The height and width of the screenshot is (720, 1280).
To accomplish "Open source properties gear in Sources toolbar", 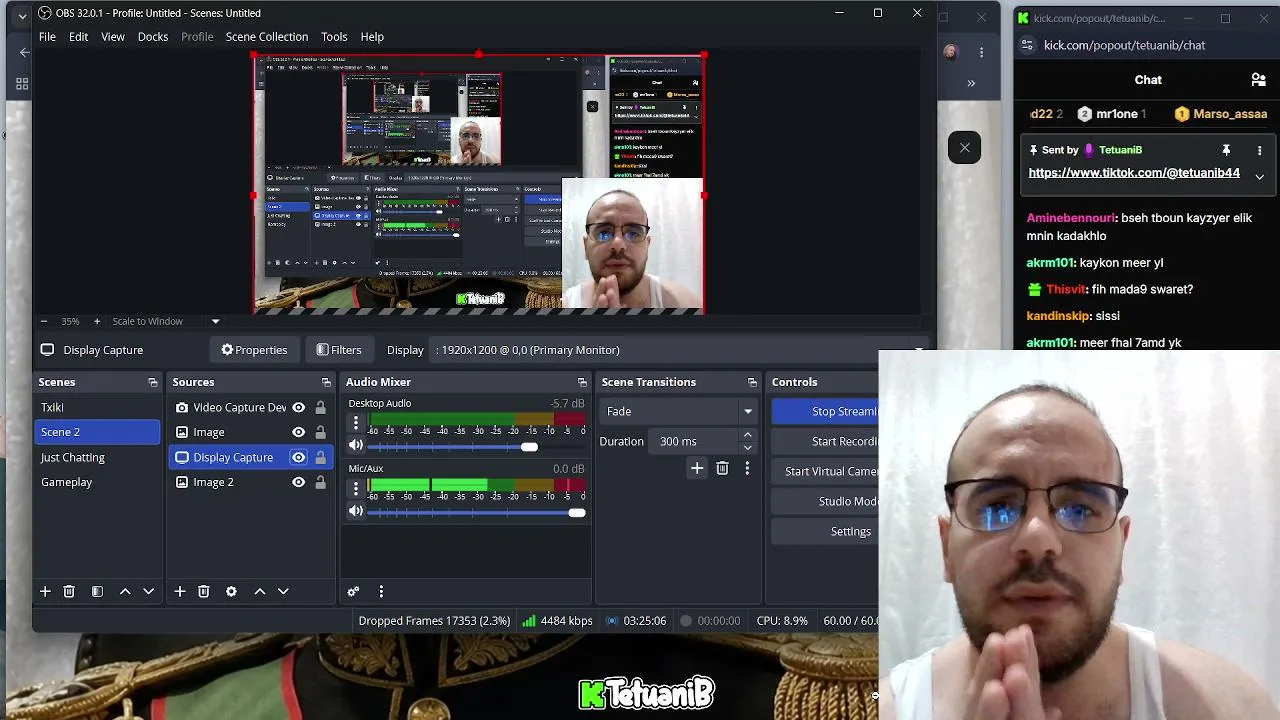I will pos(231,591).
